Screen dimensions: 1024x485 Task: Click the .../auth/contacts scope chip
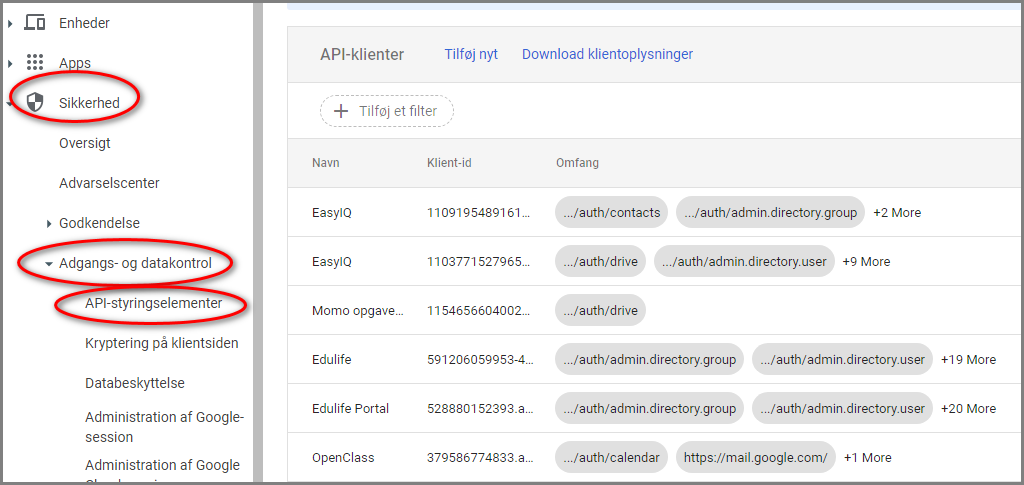point(611,213)
